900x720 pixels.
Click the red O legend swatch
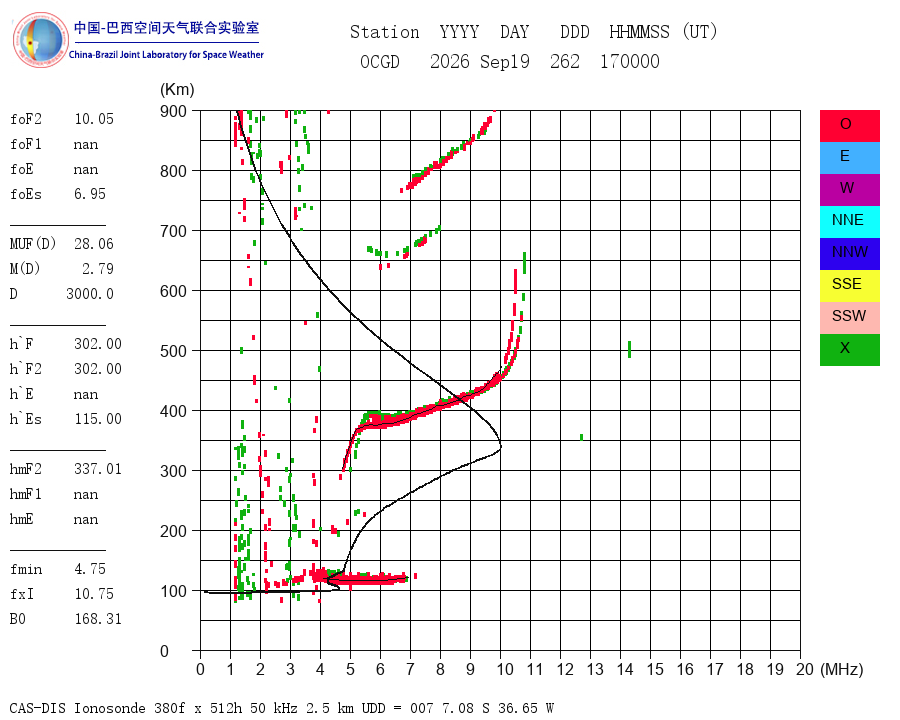point(849,126)
